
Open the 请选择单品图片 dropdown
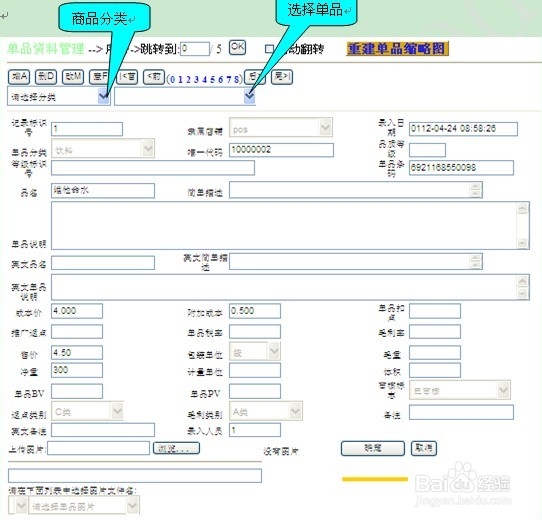click(84, 506)
